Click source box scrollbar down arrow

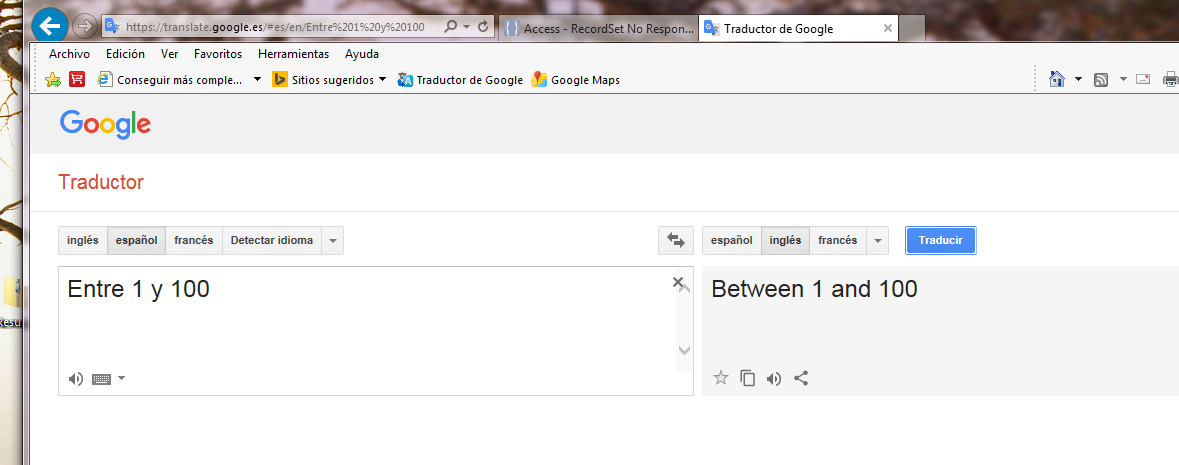click(684, 350)
